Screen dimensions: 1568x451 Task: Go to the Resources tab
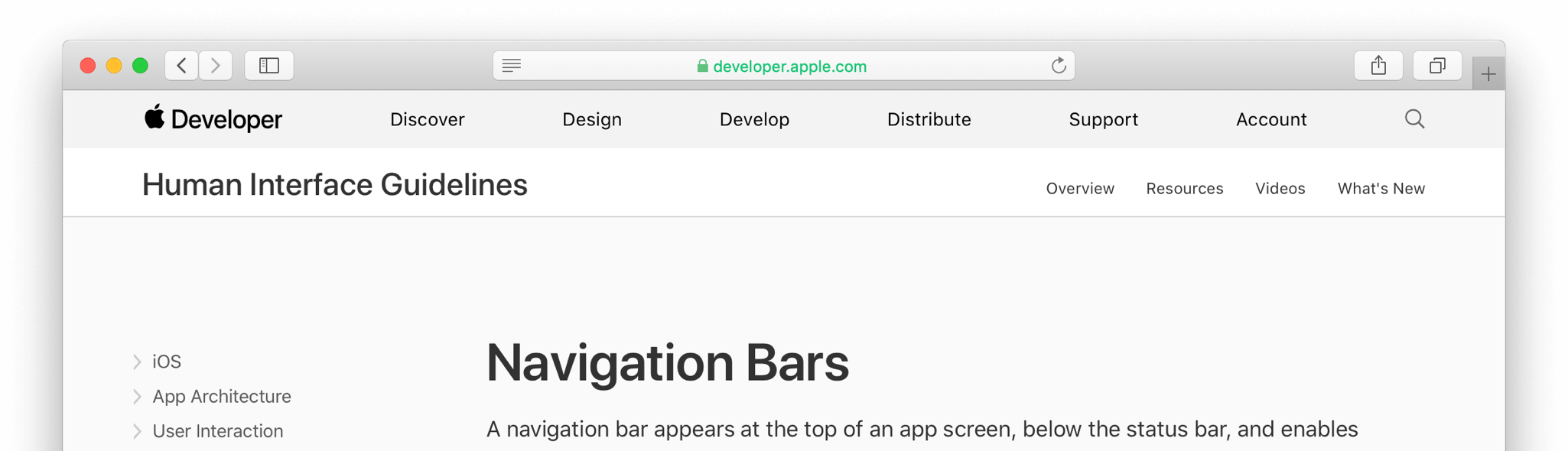[x=1185, y=188]
